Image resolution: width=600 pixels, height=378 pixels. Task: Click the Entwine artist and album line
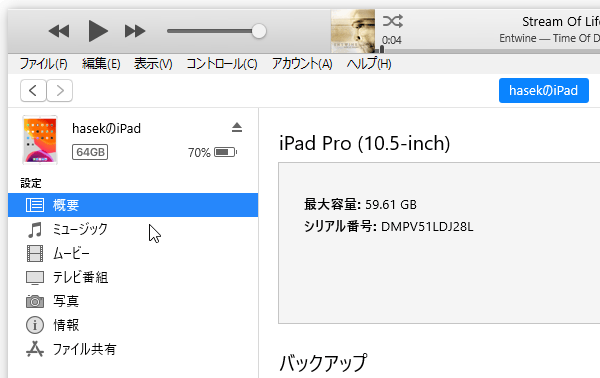coord(549,38)
